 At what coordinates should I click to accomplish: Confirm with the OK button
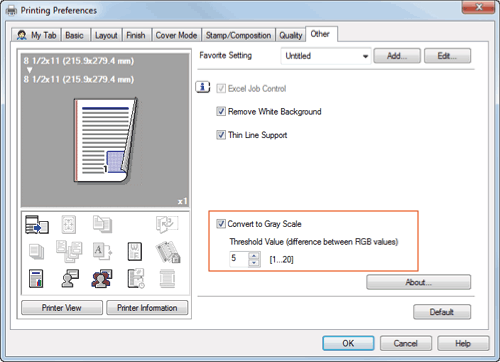(348, 343)
